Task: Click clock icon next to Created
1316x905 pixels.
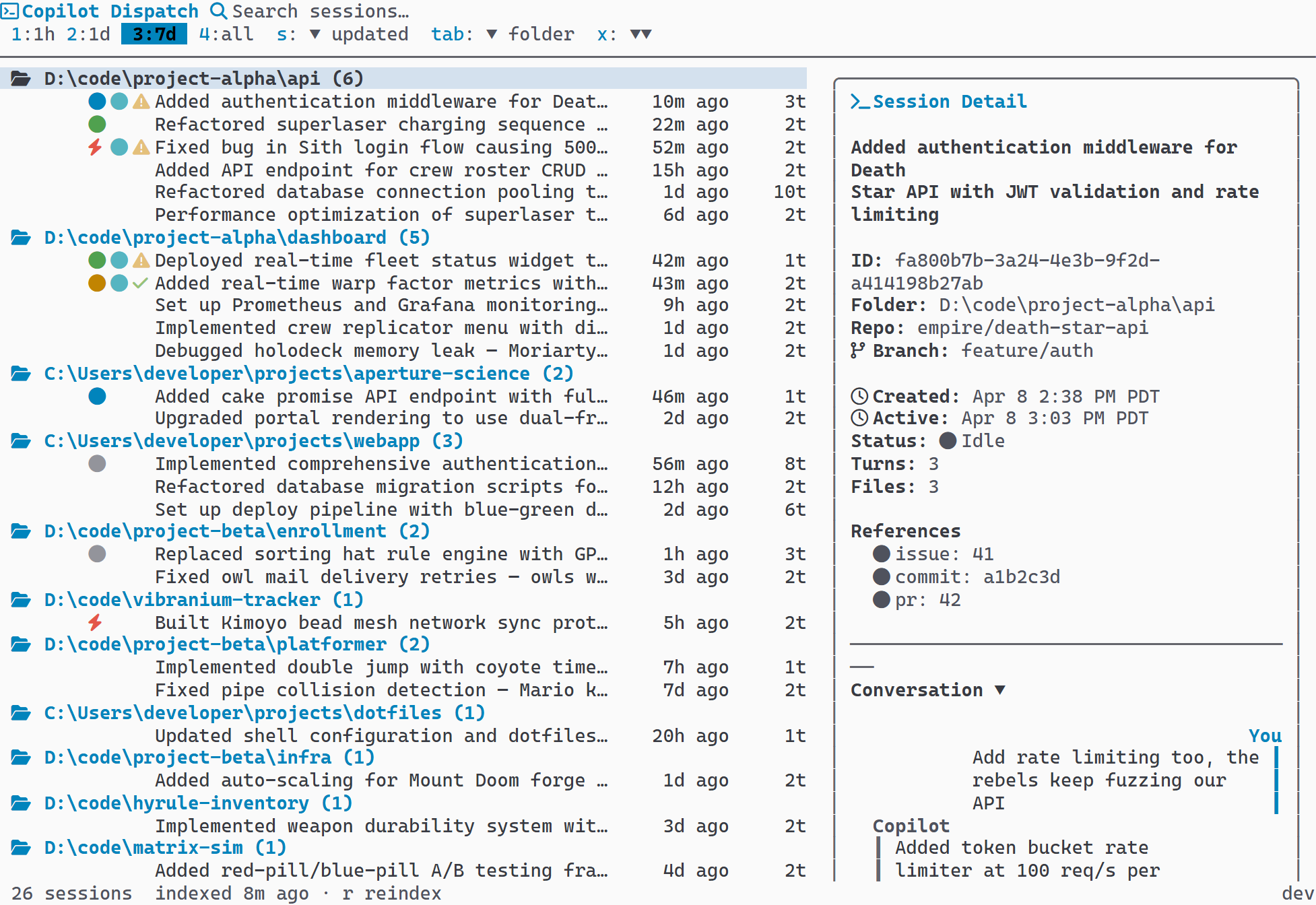Action: coord(859,396)
